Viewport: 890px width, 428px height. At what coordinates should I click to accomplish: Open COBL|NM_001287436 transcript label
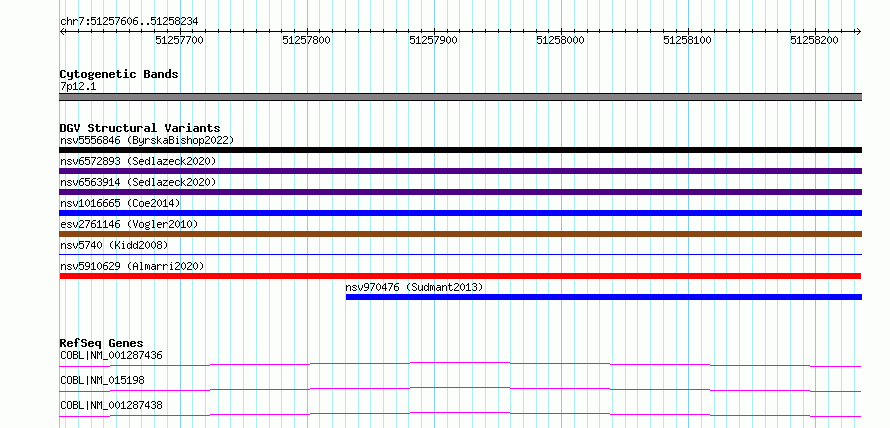111,356
